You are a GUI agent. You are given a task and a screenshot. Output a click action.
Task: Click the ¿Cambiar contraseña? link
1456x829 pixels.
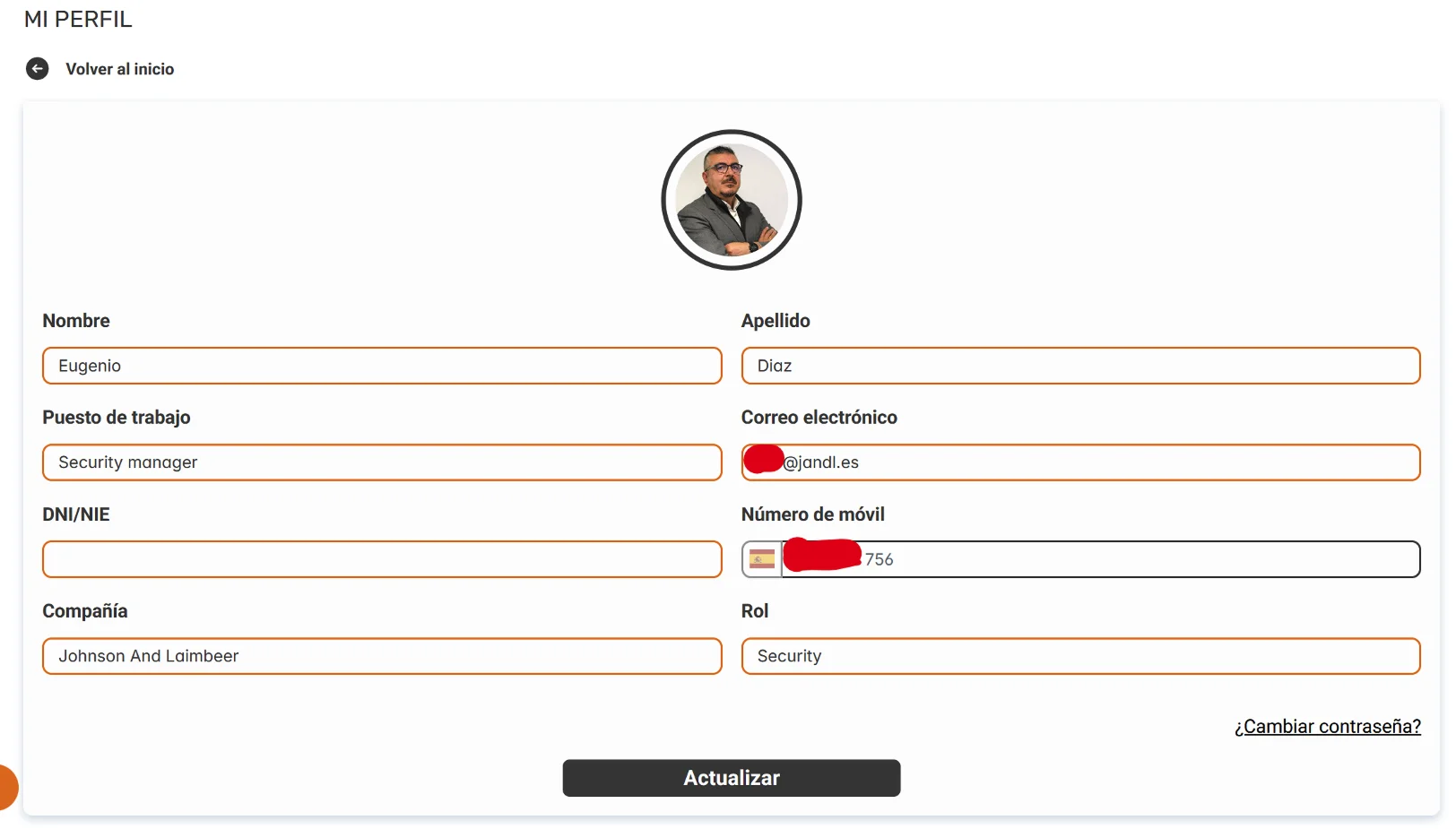point(1328,727)
